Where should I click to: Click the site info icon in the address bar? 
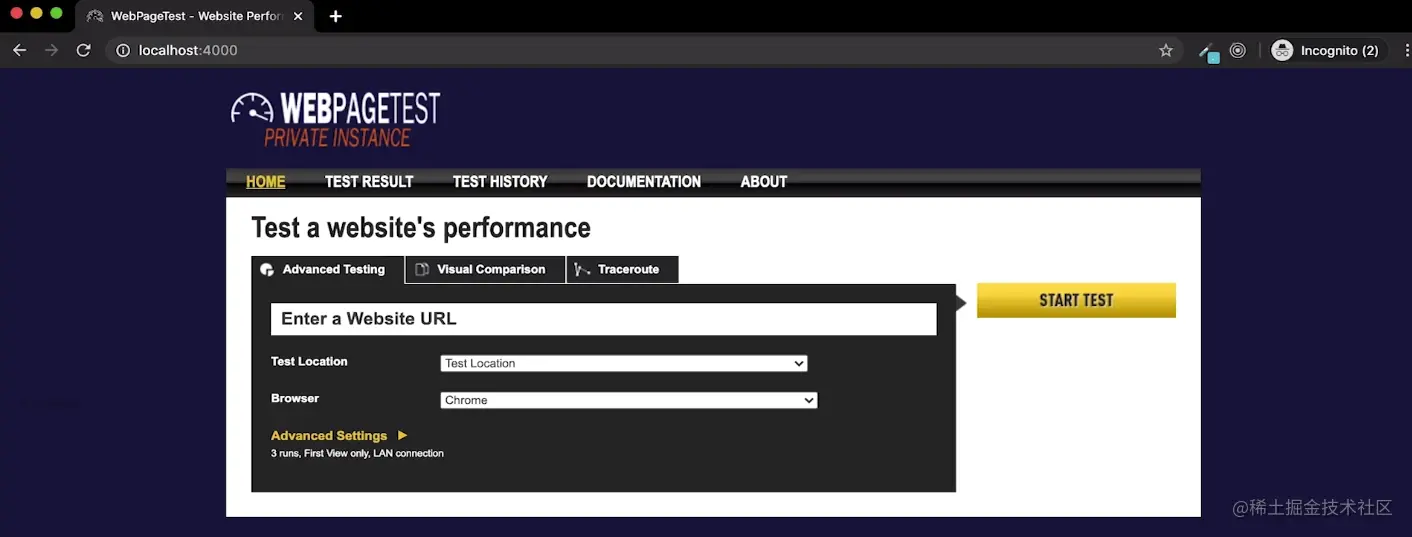pos(123,50)
